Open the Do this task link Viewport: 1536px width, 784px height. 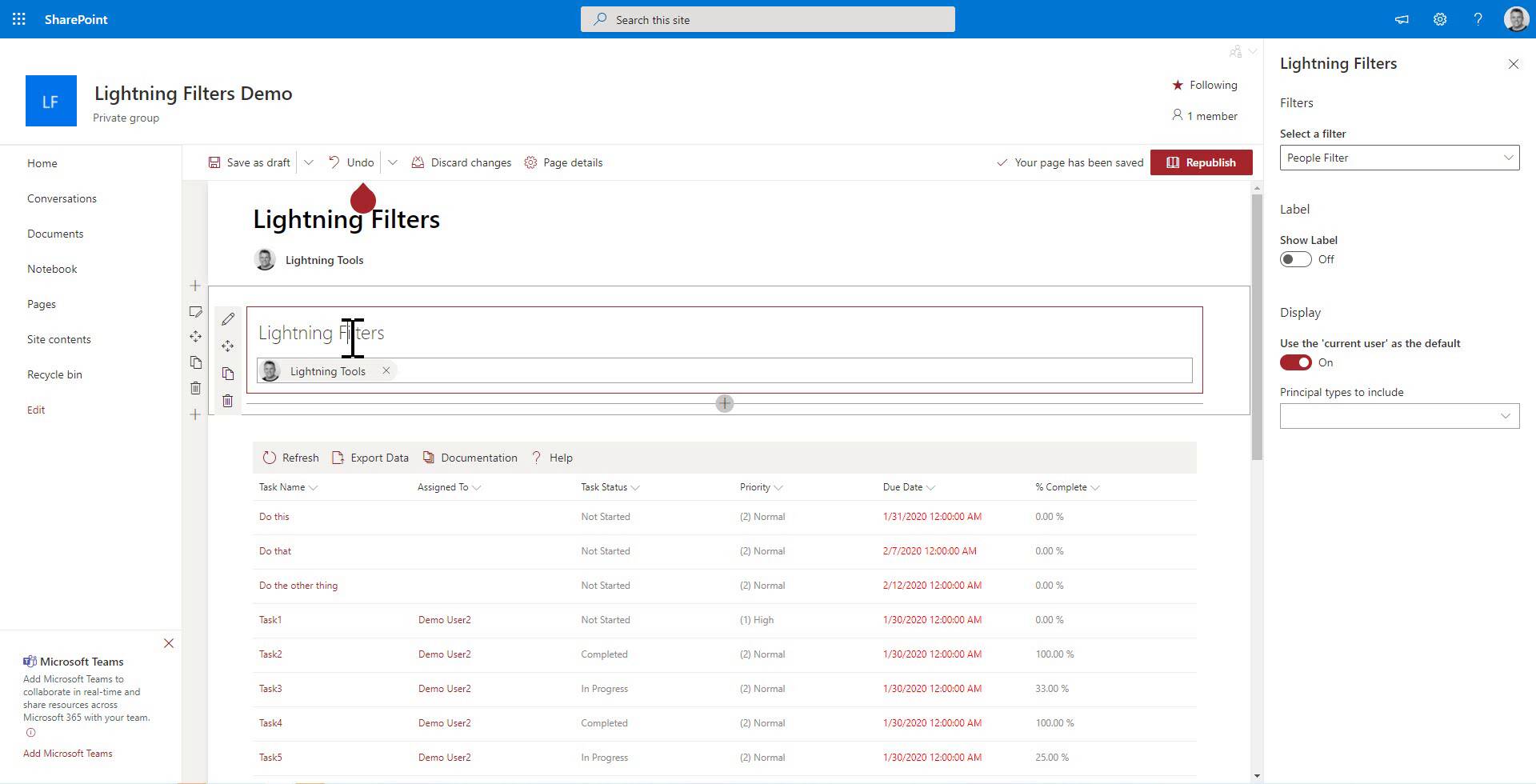tap(274, 517)
